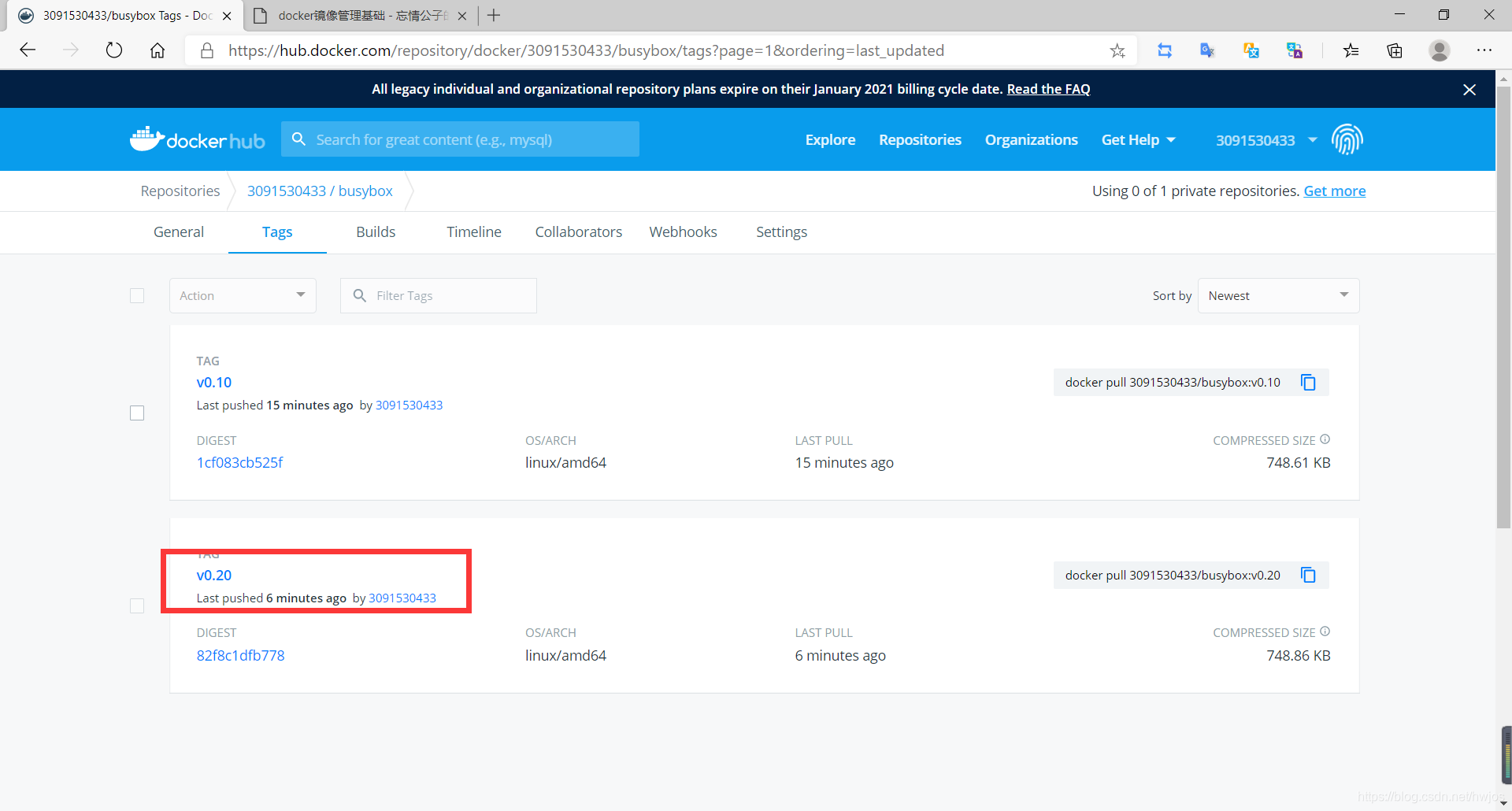The image size is (1512, 811).
Task: Open digest 1cf083cb525f
Action: coord(239,462)
